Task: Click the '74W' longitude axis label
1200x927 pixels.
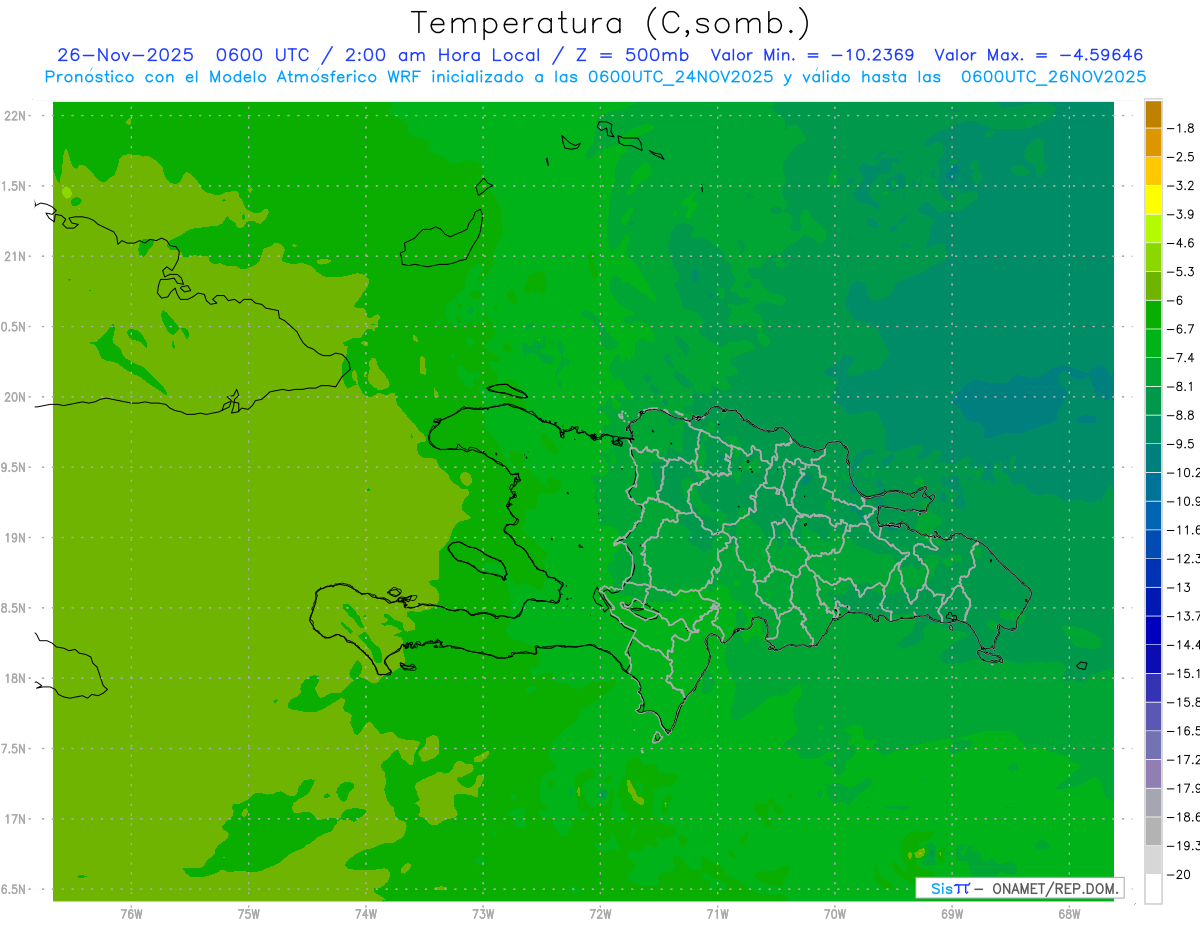Action: click(x=365, y=914)
